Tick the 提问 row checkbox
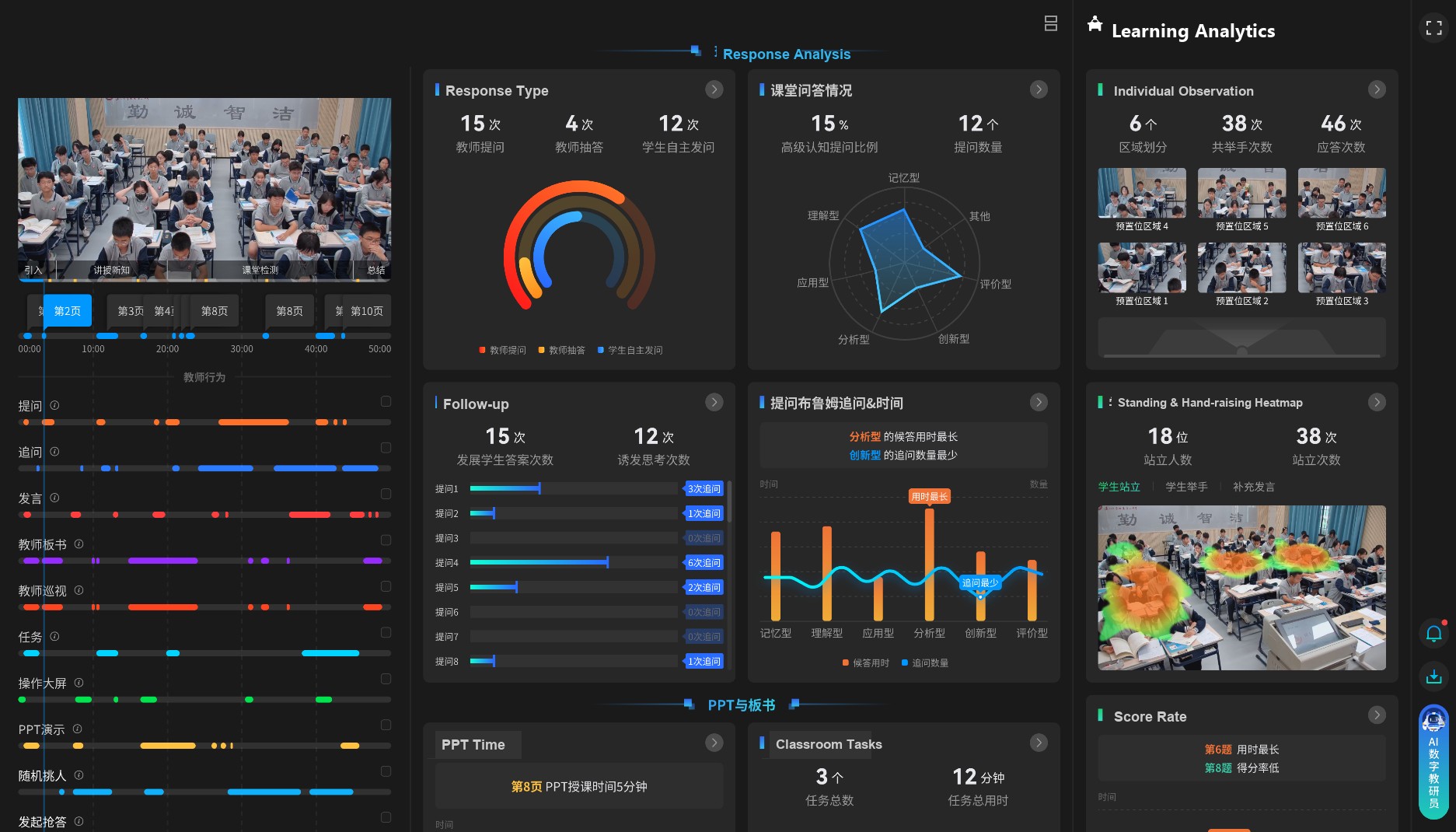1456x832 pixels. pyautogui.click(x=386, y=401)
